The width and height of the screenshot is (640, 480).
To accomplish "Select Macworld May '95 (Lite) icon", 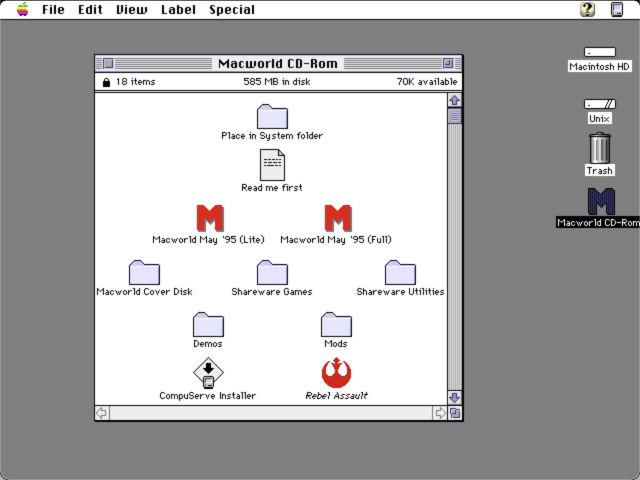I will [x=209, y=218].
